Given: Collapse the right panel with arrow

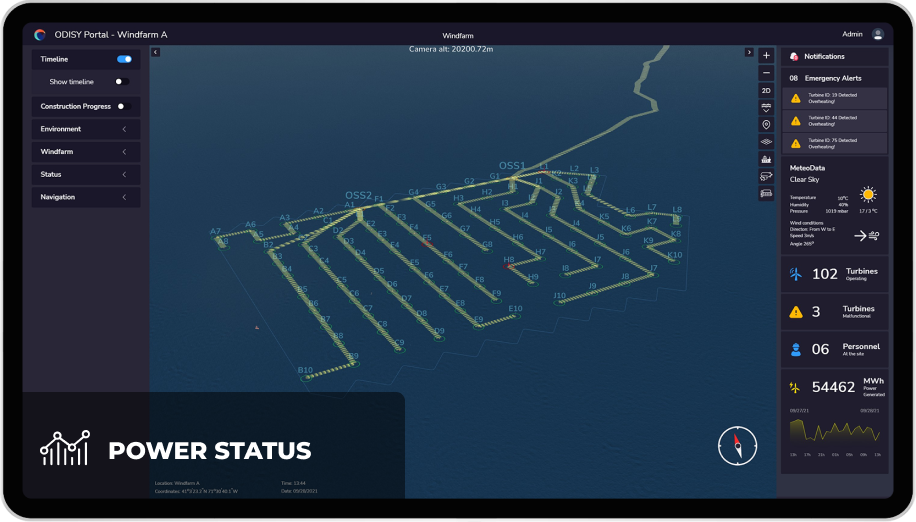Looking at the screenshot, I should [749, 52].
